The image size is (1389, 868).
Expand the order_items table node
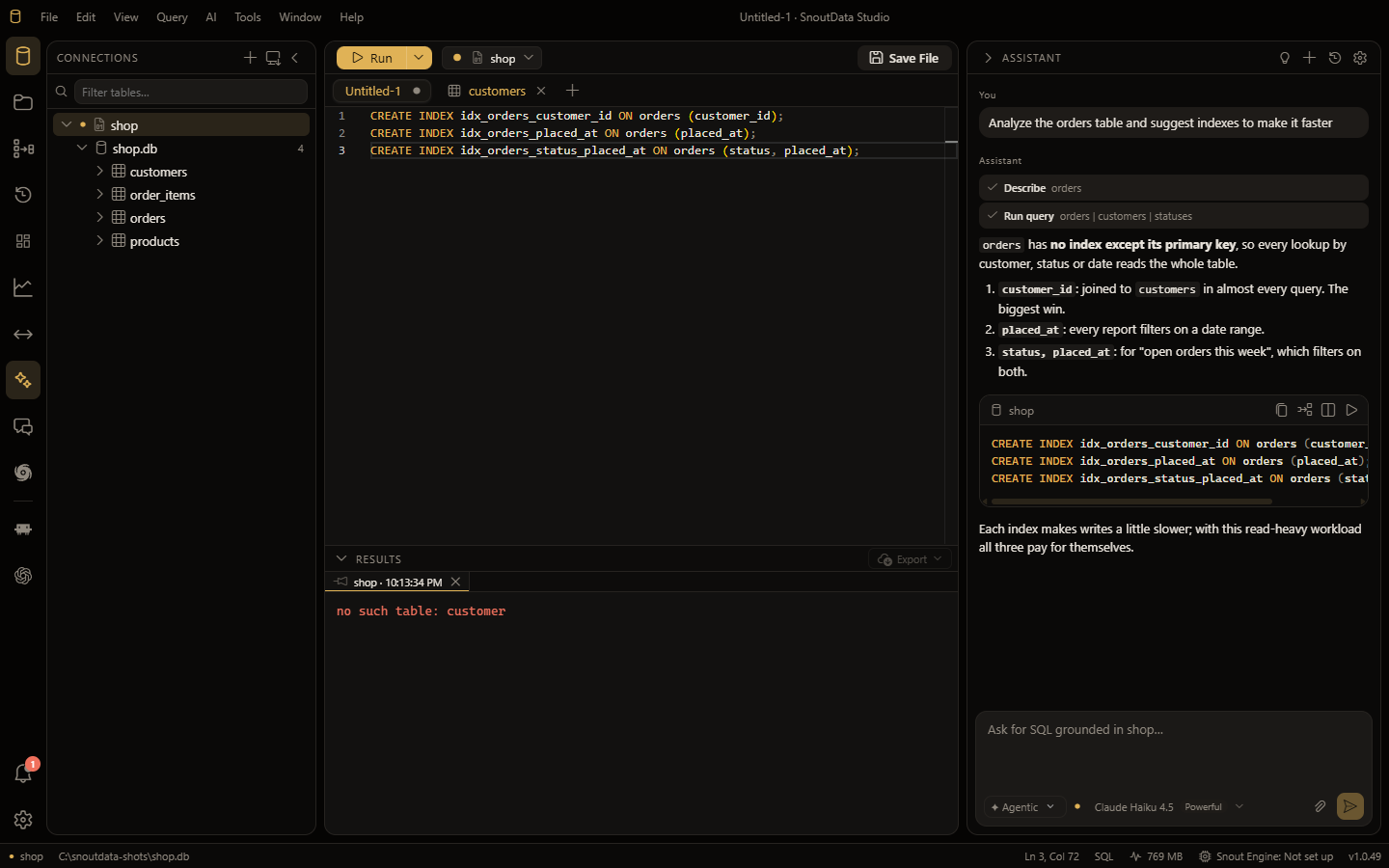(99, 195)
